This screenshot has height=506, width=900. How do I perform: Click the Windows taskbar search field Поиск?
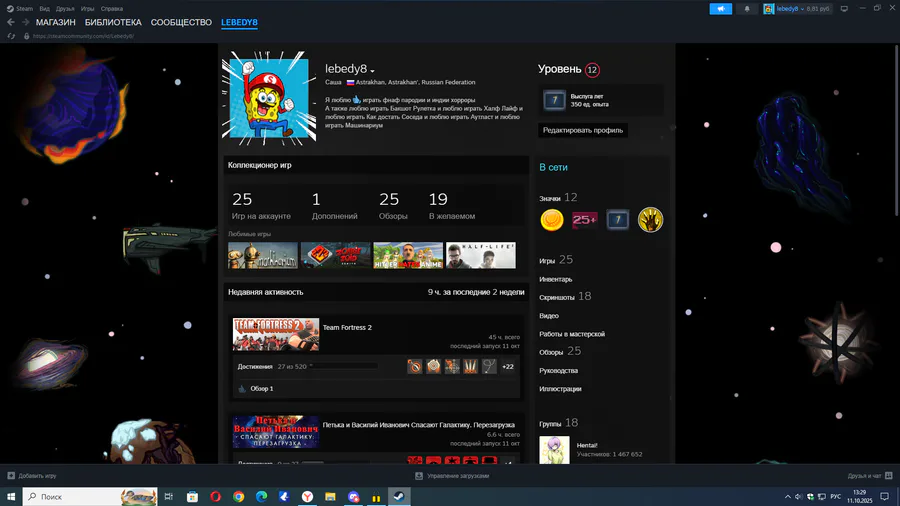tap(90, 496)
